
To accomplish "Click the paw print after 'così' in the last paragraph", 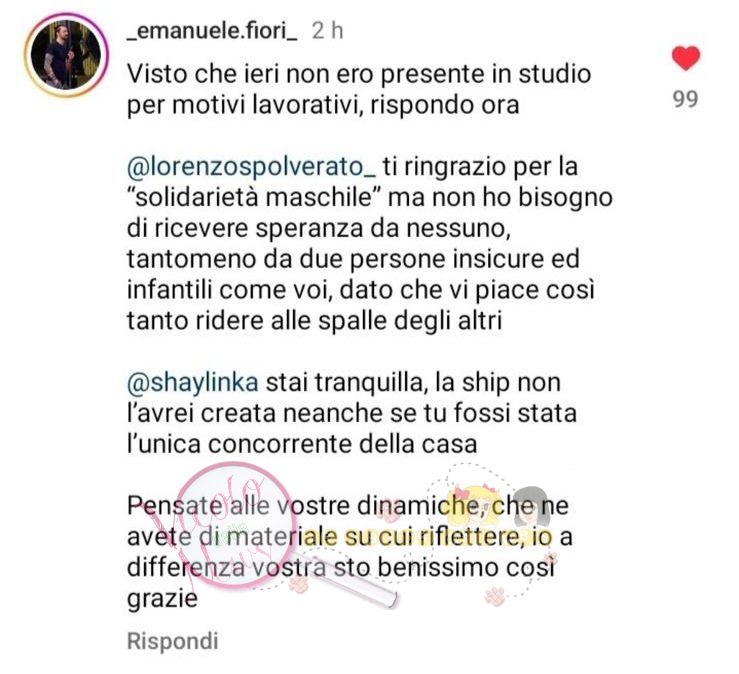I will click(x=552, y=559).
